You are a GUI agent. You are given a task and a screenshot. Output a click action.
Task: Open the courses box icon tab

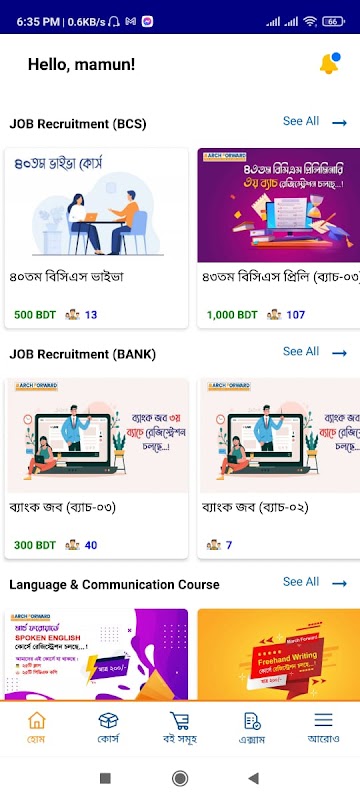[x=108, y=720]
